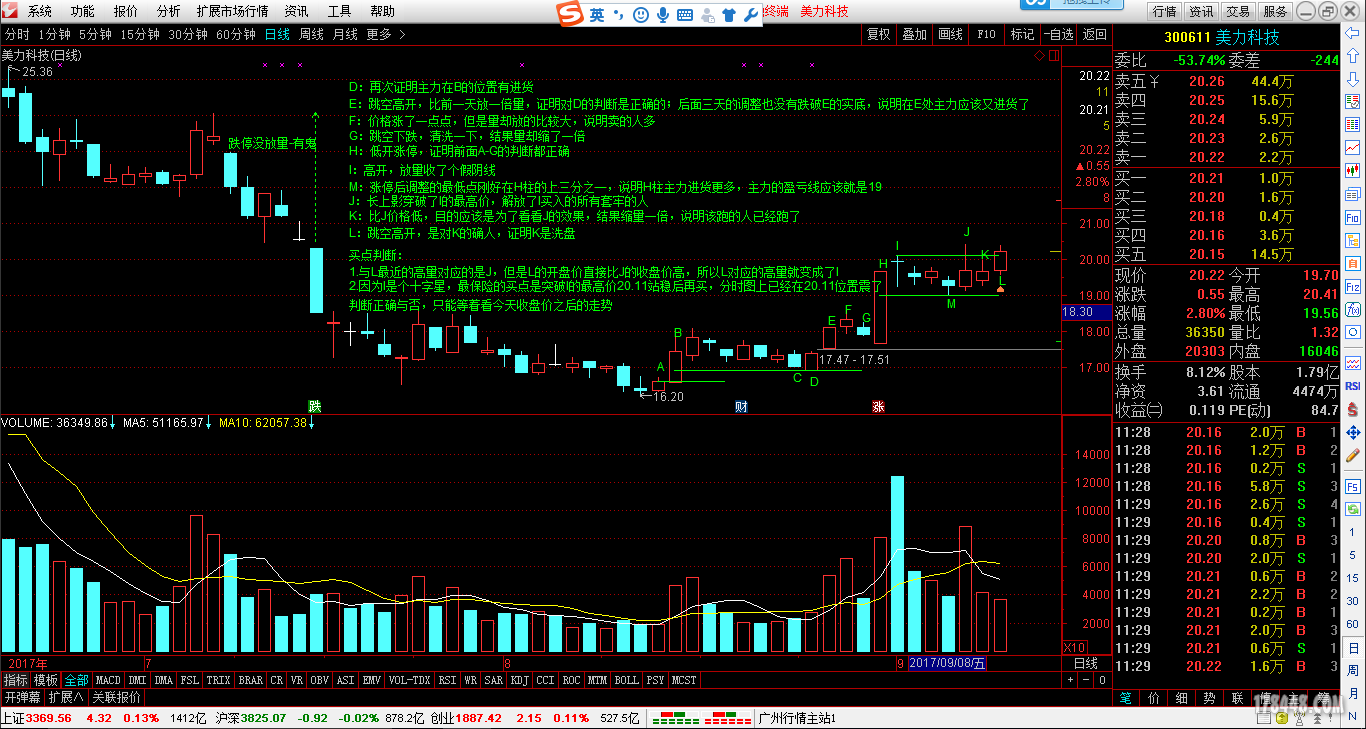This screenshot has height=729, width=1366.
Task: Click the 交易 button at top right
Action: point(1238,11)
